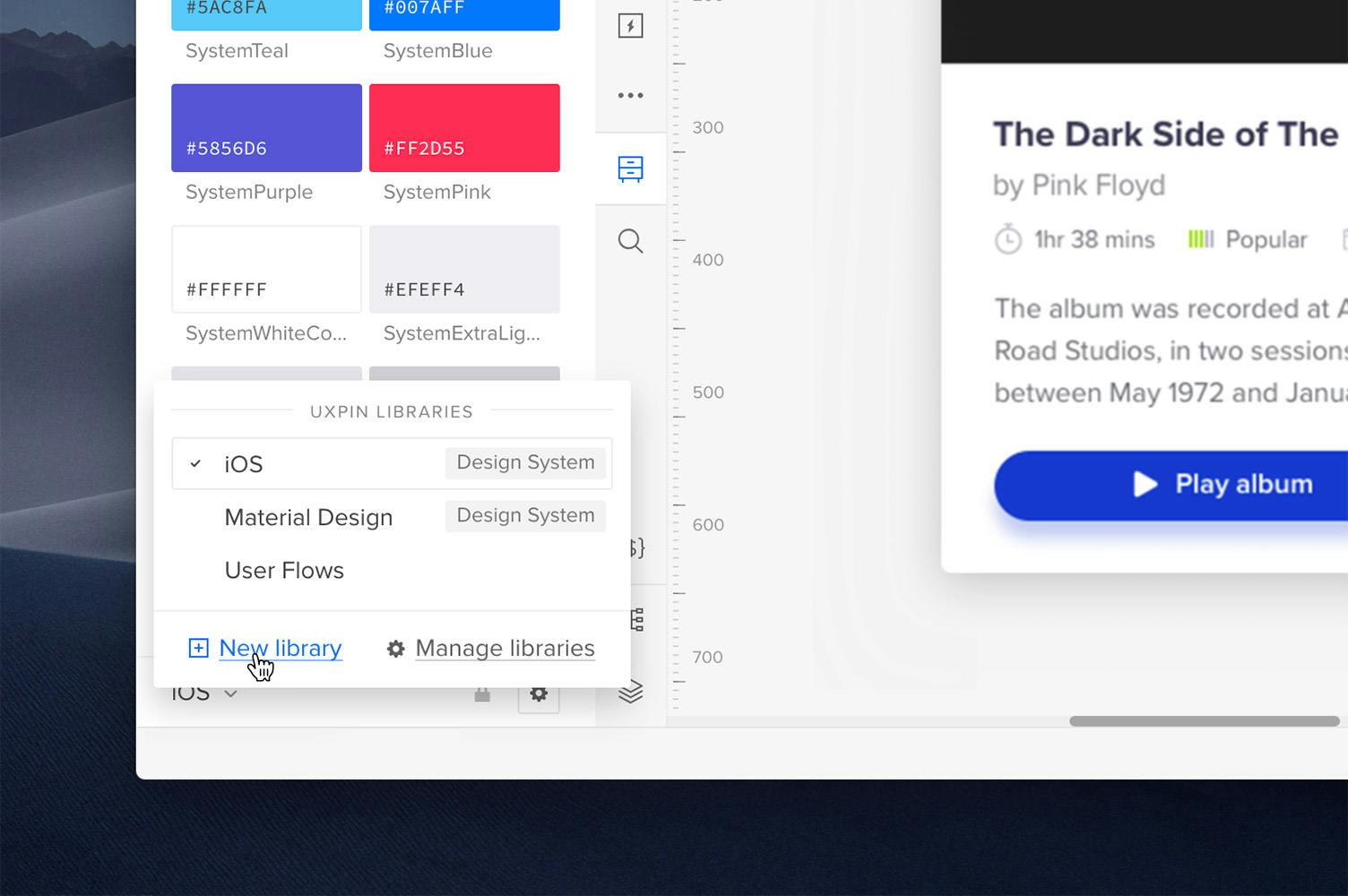
Task: Open library settings with the gear icon
Action: coord(539,693)
